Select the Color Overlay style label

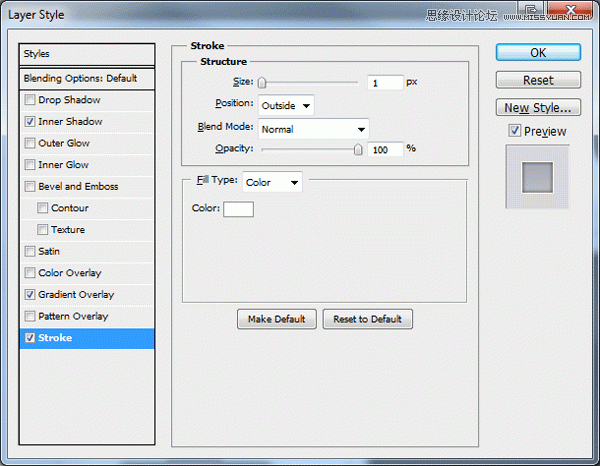click(70, 273)
